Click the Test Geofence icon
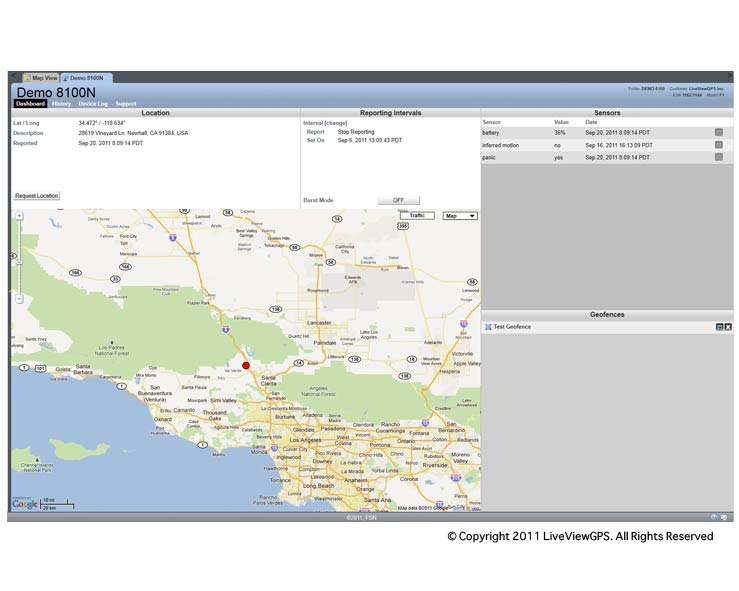The height and width of the screenshot is (591, 739). (488, 327)
